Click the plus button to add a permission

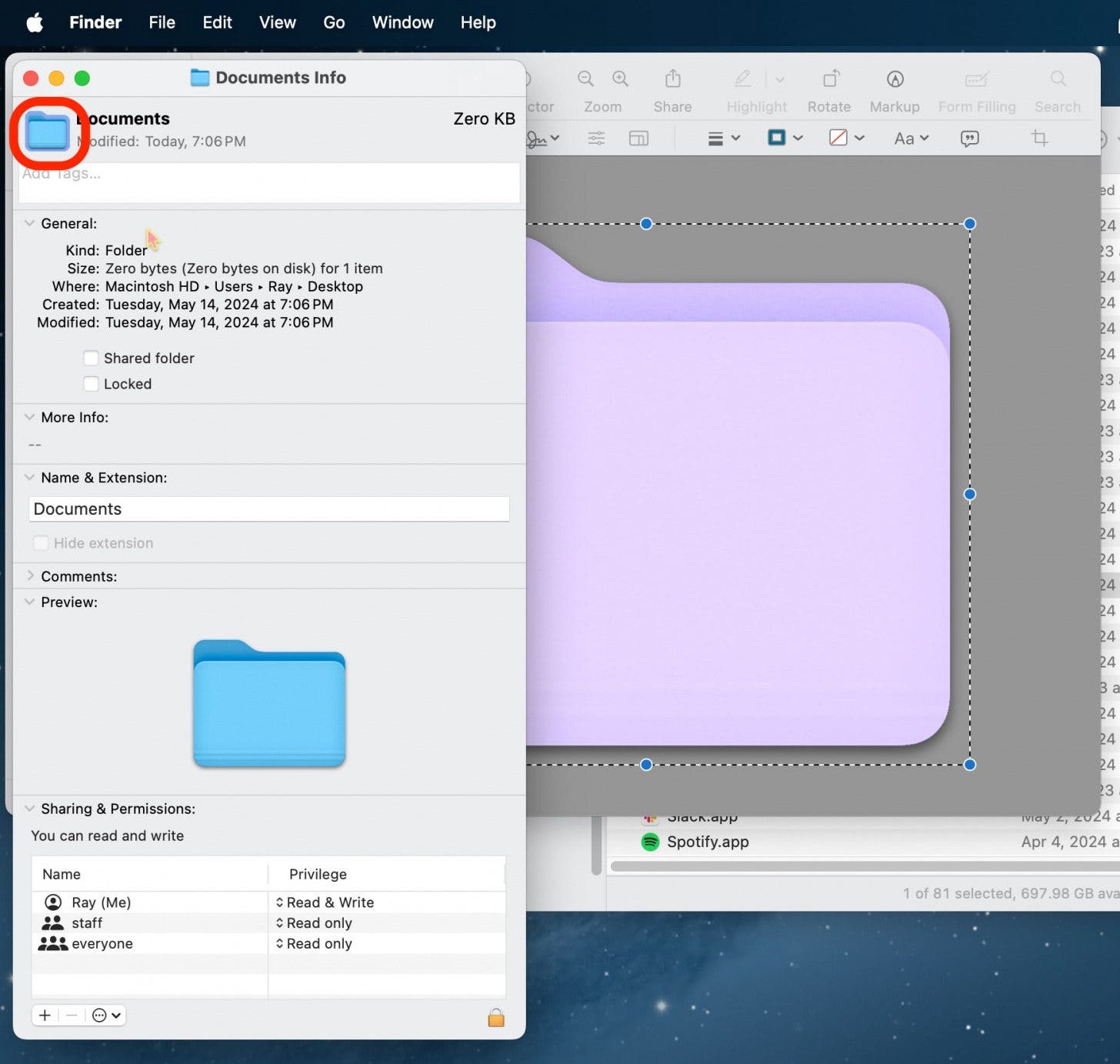[45, 1015]
